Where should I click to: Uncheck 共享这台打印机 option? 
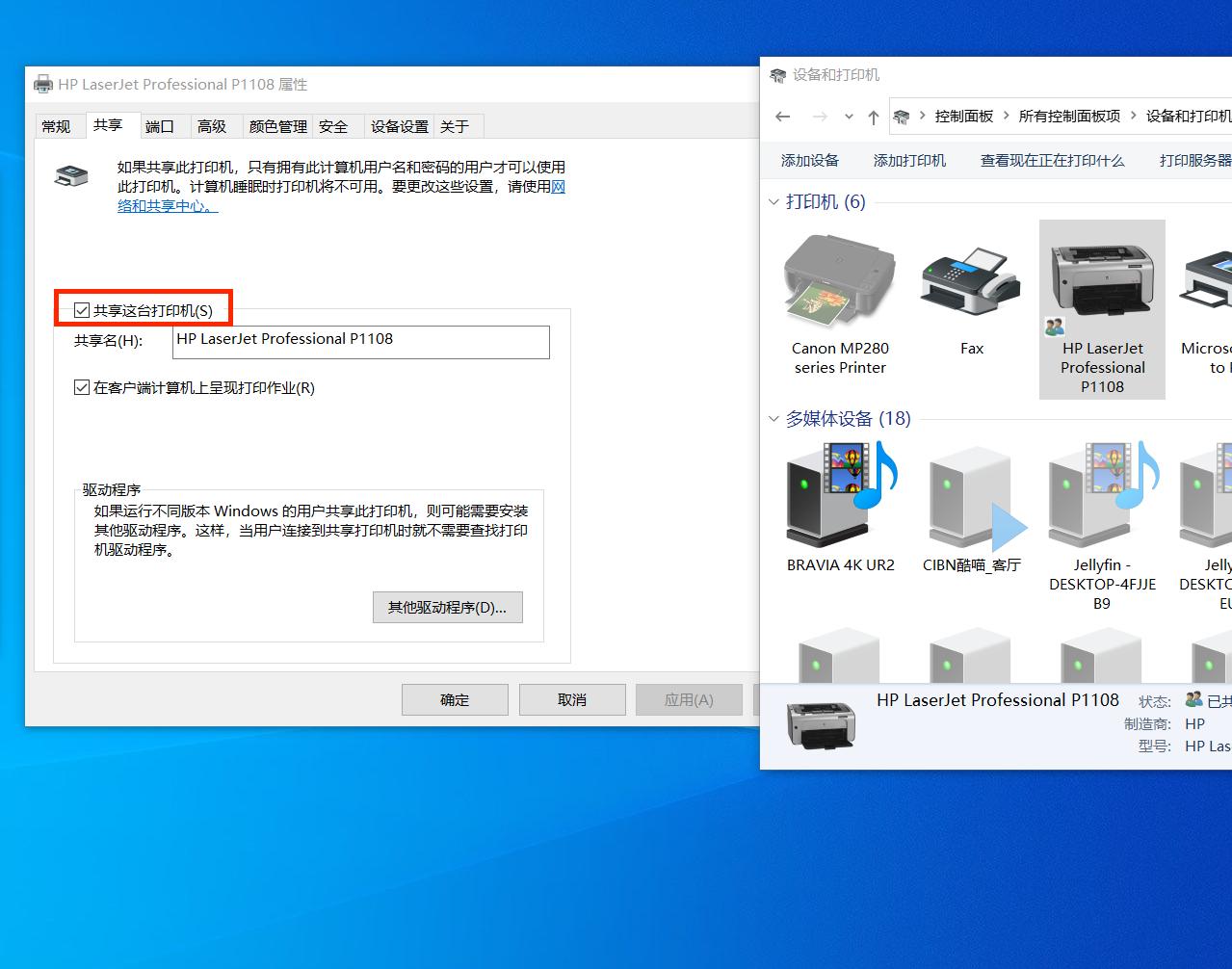point(82,308)
